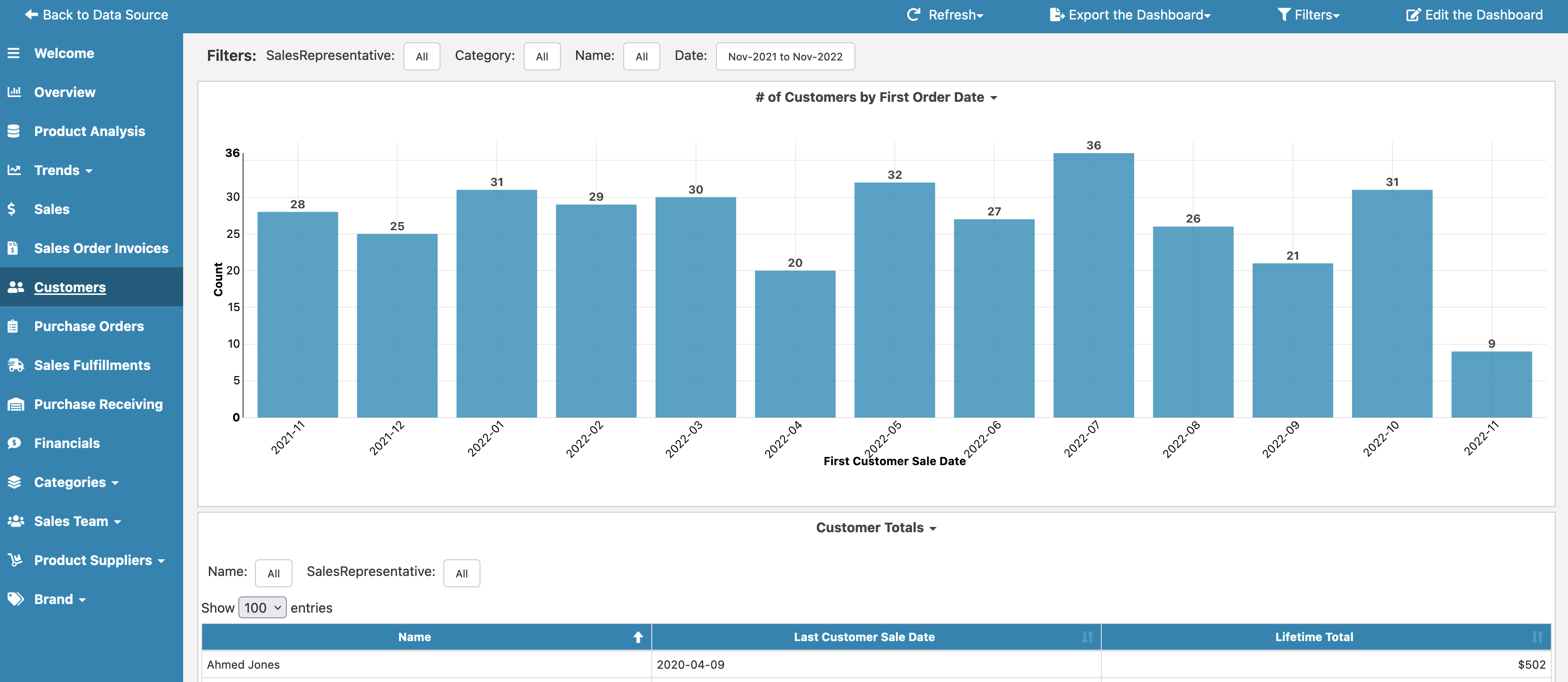
Task: Click the Sales Fulfillments truck icon
Action: click(15, 365)
